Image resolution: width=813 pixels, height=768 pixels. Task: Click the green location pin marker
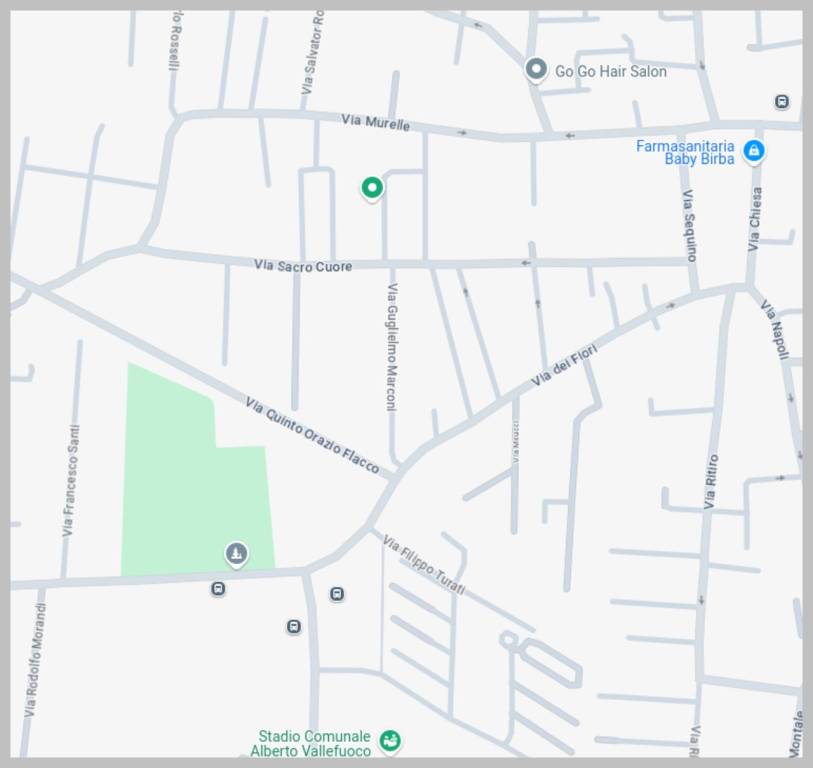(372, 189)
